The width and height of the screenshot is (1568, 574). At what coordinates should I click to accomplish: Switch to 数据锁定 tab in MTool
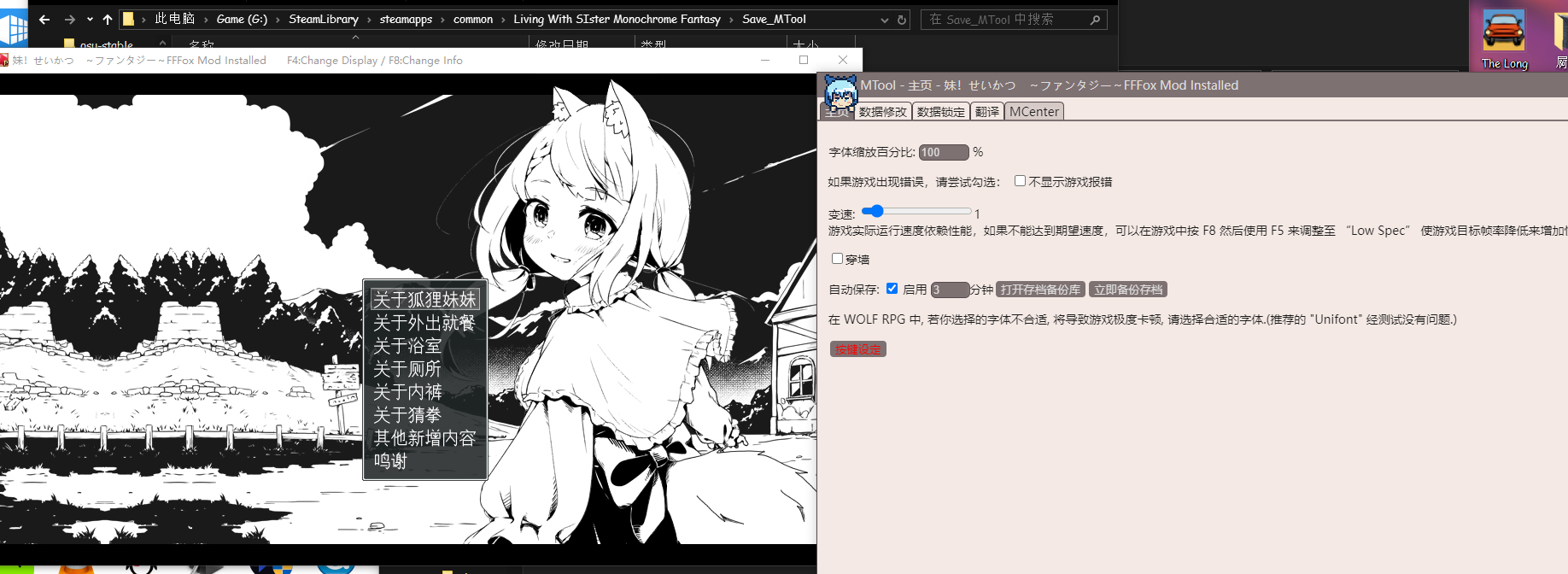[941, 112]
